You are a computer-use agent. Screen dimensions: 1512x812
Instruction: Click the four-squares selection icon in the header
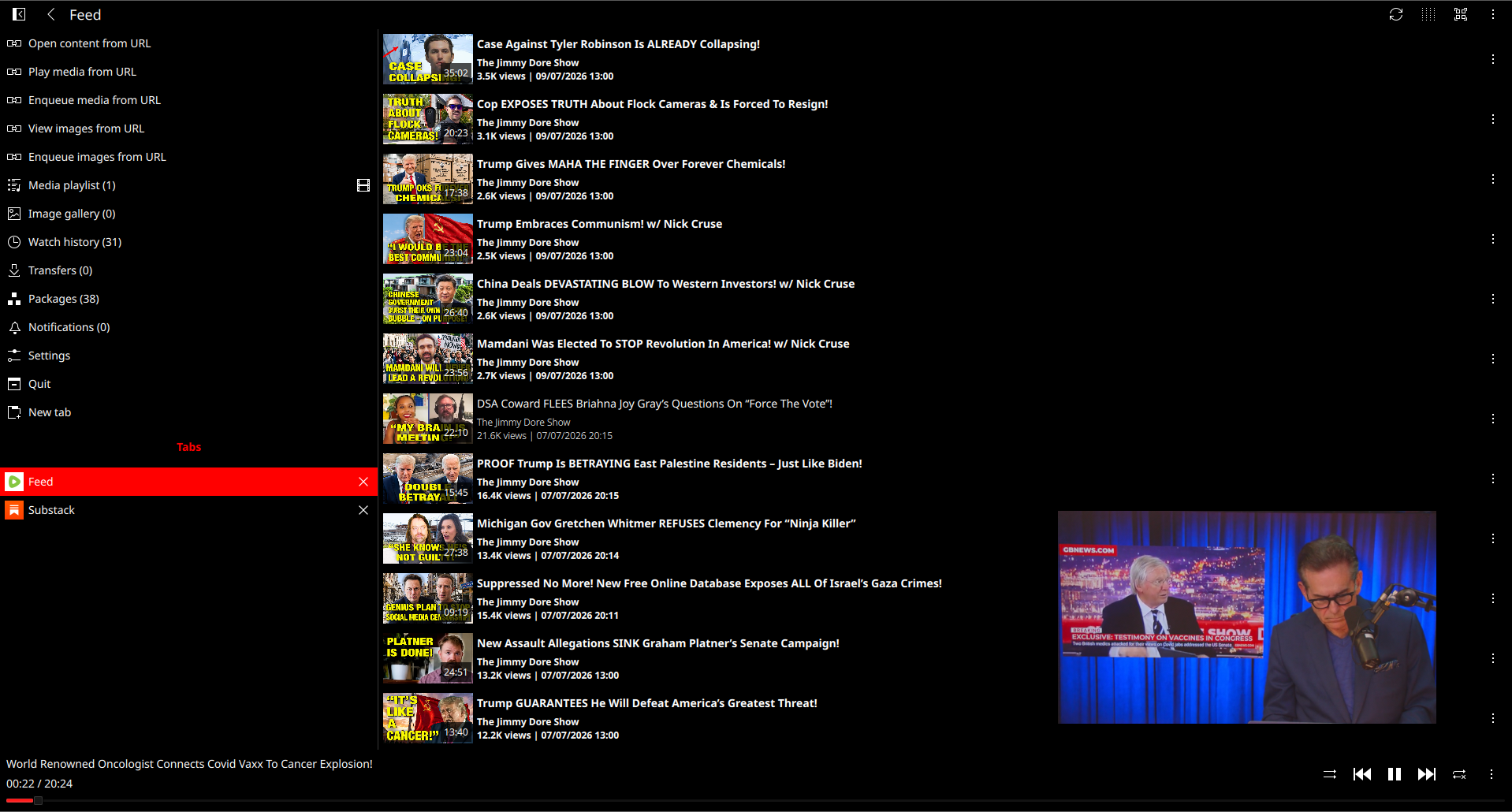(x=1461, y=14)
